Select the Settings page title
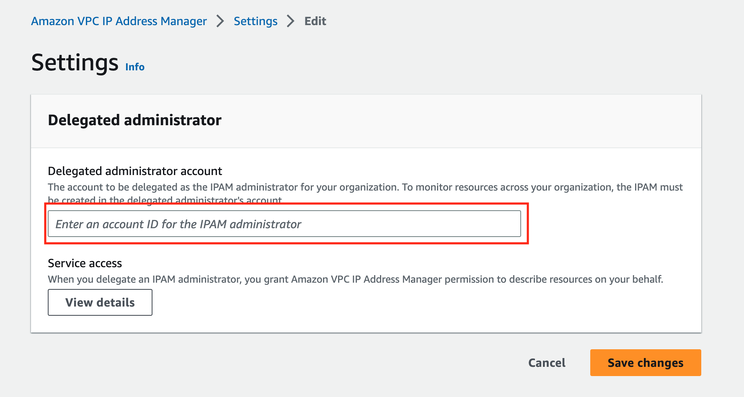The image size is (744, 397). point(74,63)
